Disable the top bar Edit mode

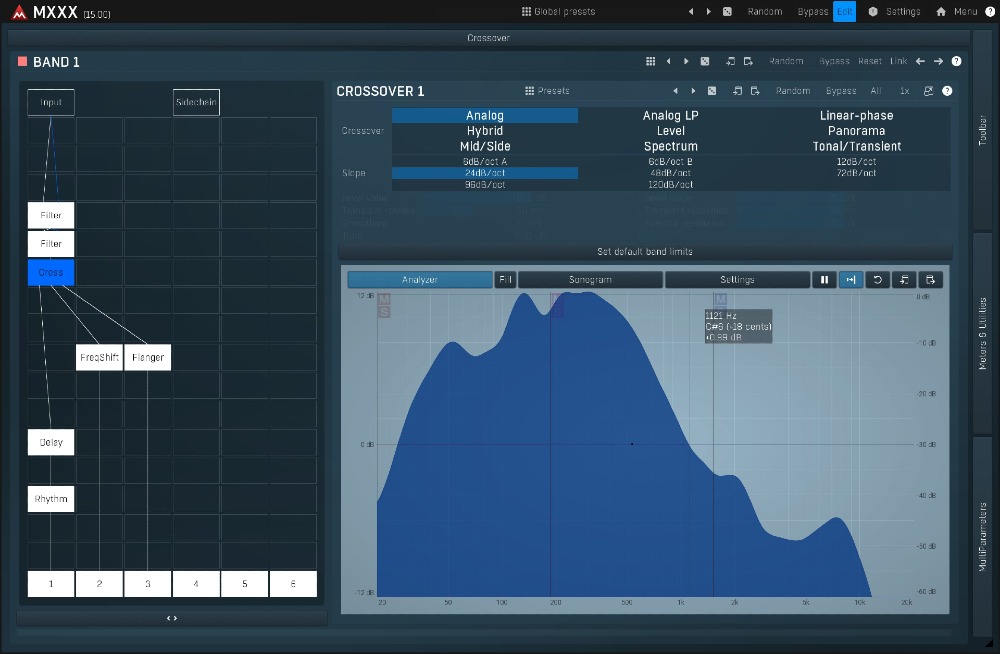pos(845,12)
